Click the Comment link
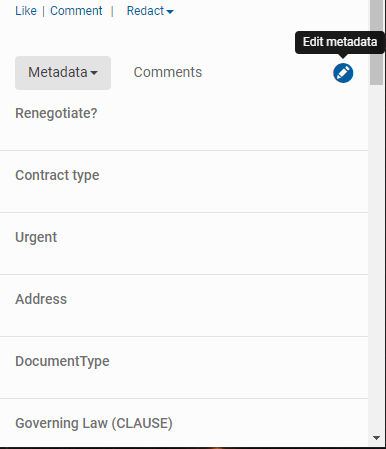The height and width of the screenshot is (449, 386). [76, 11]
